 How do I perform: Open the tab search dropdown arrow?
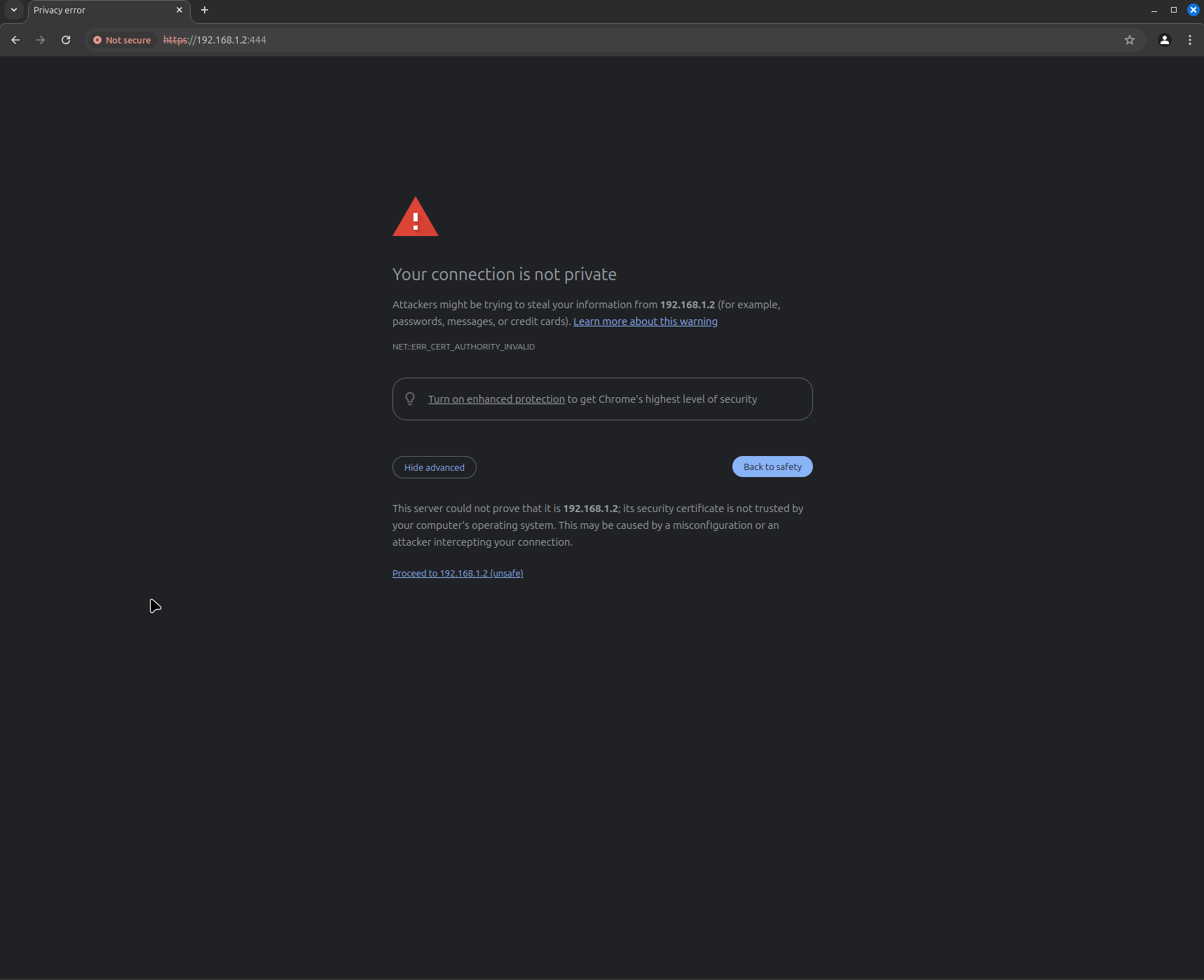[x=13, y=10]
